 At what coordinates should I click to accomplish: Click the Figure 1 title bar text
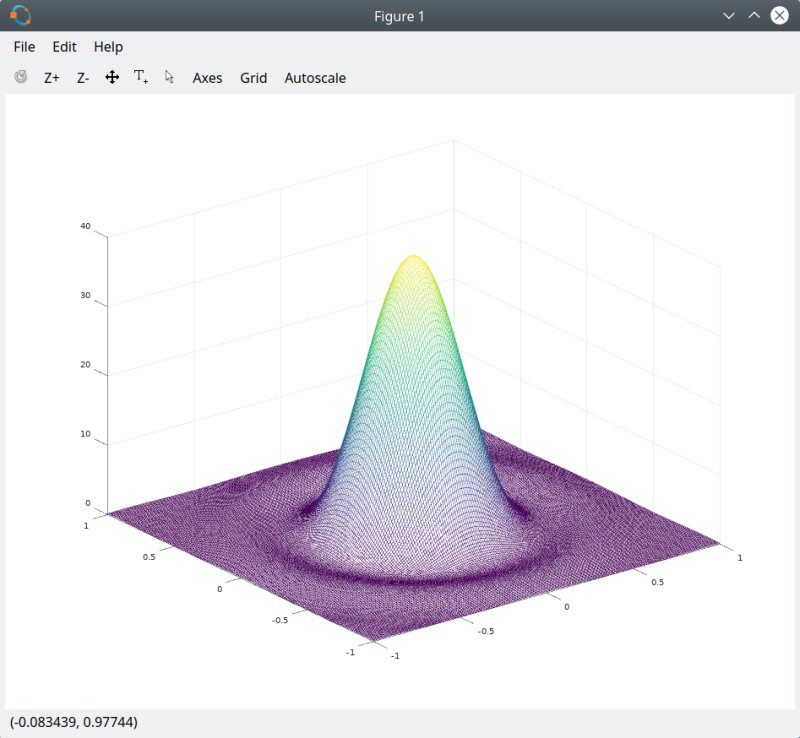coord(400,16)
